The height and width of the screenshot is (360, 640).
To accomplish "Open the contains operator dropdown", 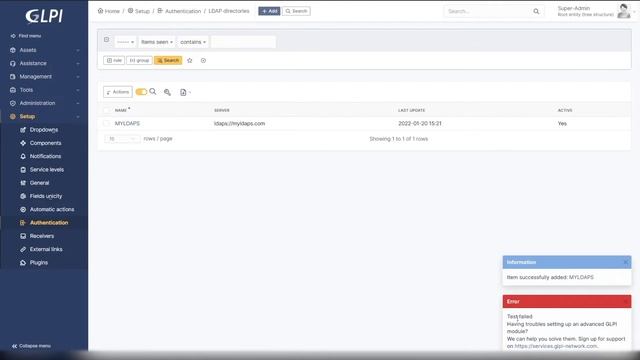I will point(193,42).
